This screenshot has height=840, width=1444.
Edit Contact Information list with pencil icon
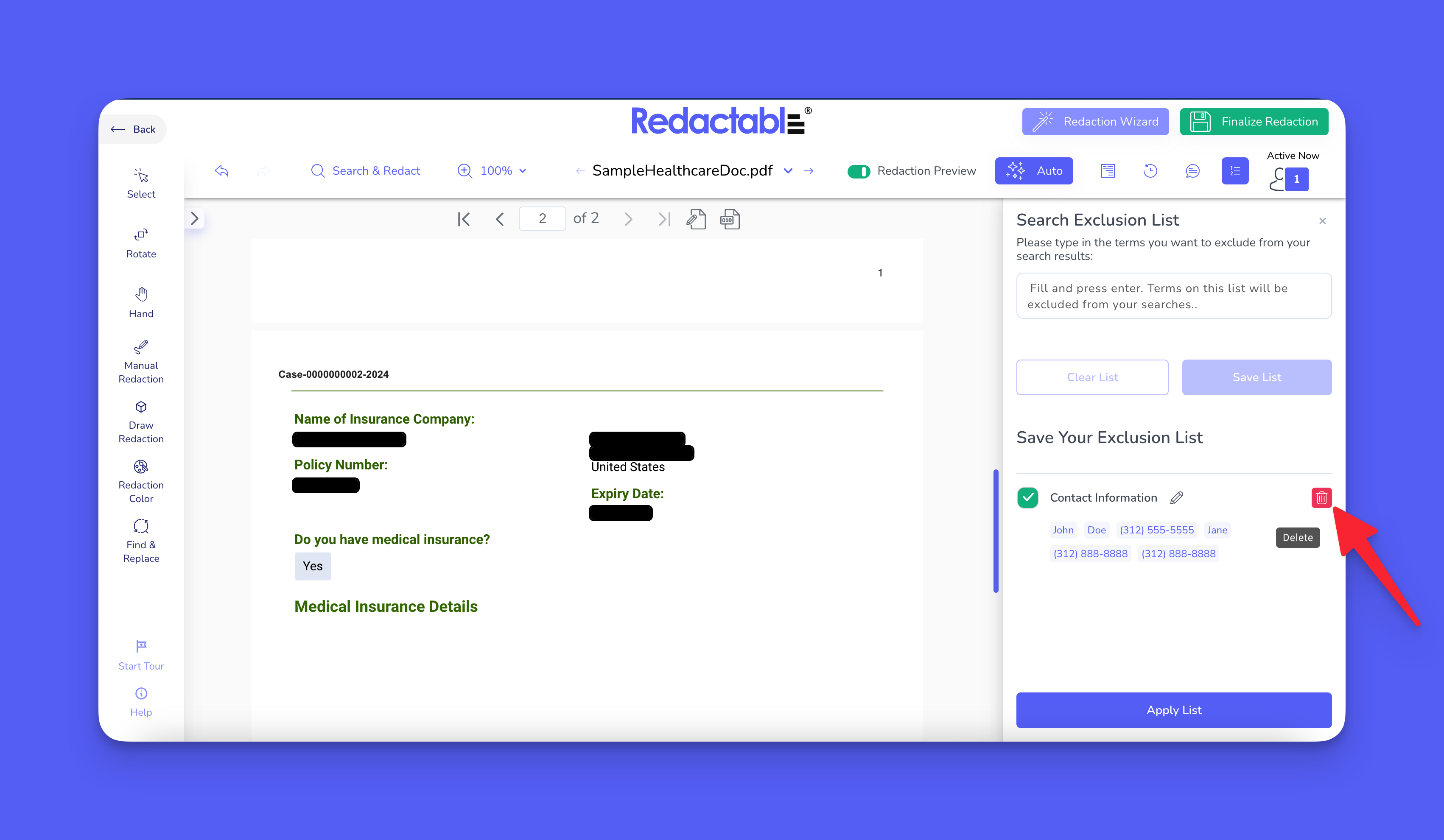pyautogui.click(x=1176, y=497)
